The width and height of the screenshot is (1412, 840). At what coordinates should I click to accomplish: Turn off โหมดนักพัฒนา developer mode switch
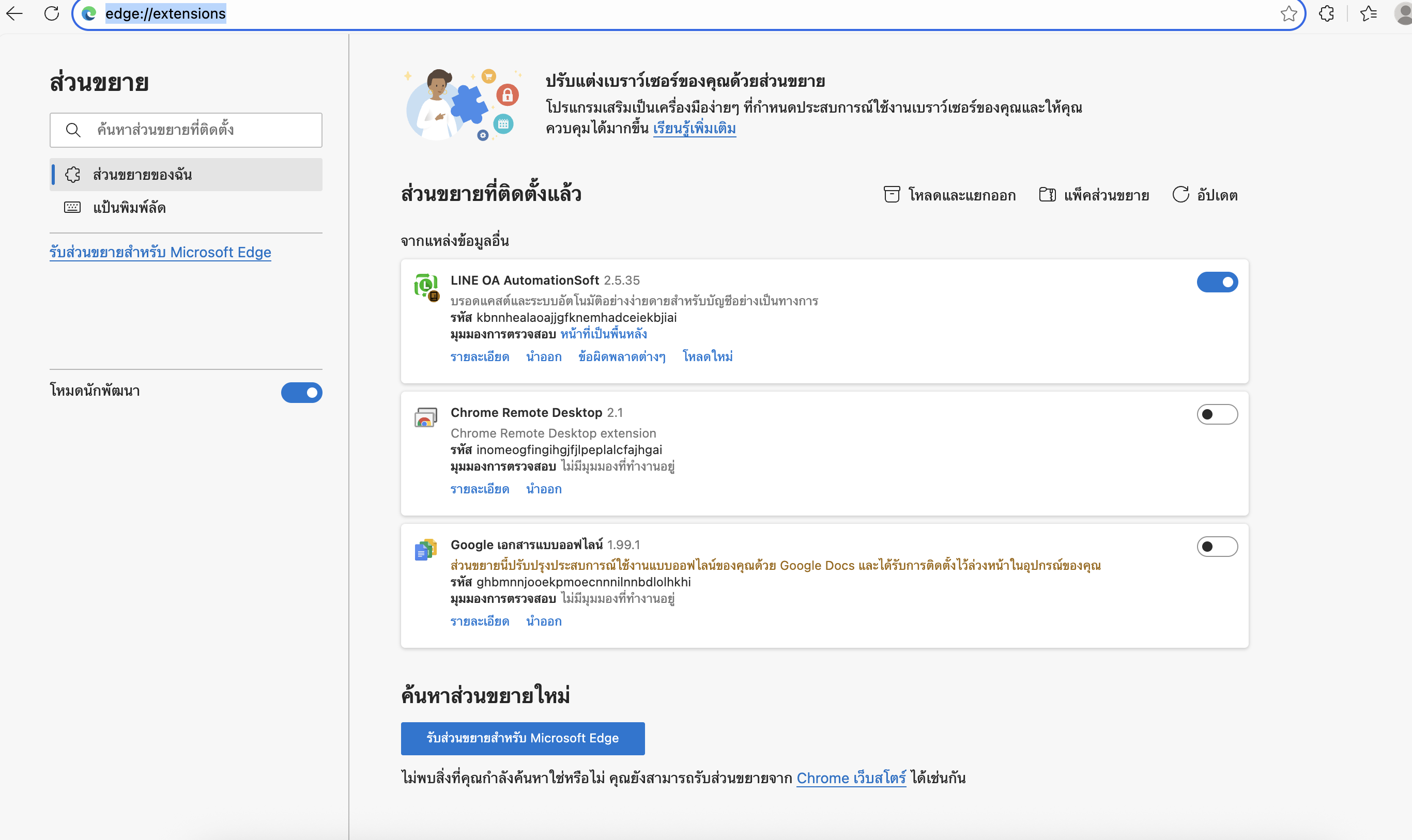pos(301,392)
